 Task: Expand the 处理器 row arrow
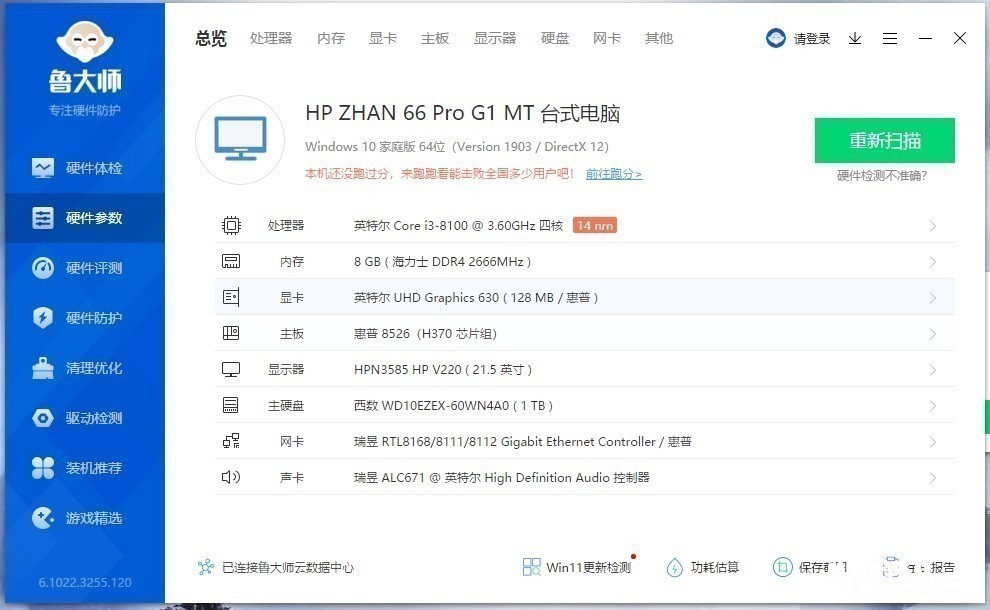click(x=932, y=226)
